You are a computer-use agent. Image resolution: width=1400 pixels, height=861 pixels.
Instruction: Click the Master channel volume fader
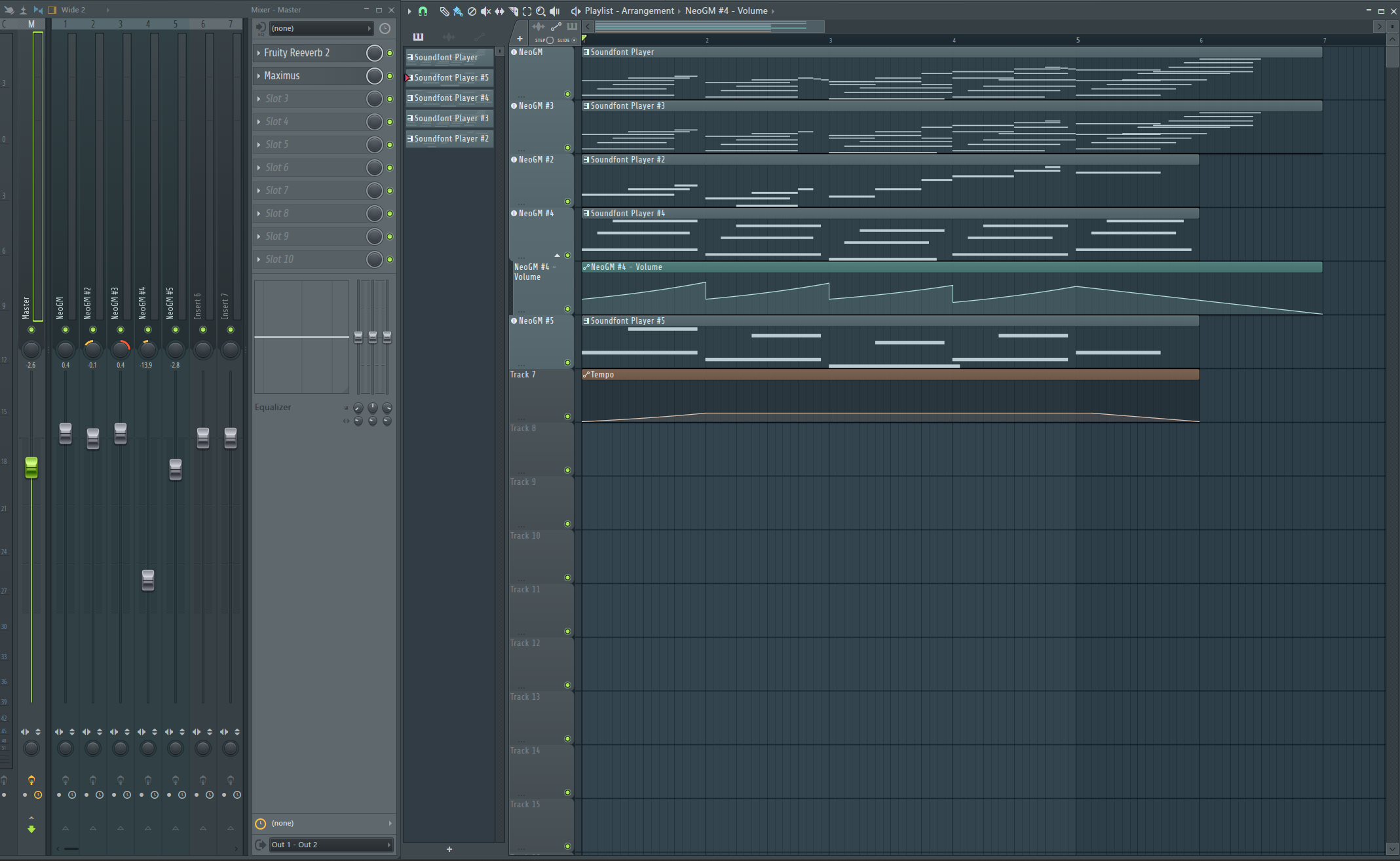[31, 467]
